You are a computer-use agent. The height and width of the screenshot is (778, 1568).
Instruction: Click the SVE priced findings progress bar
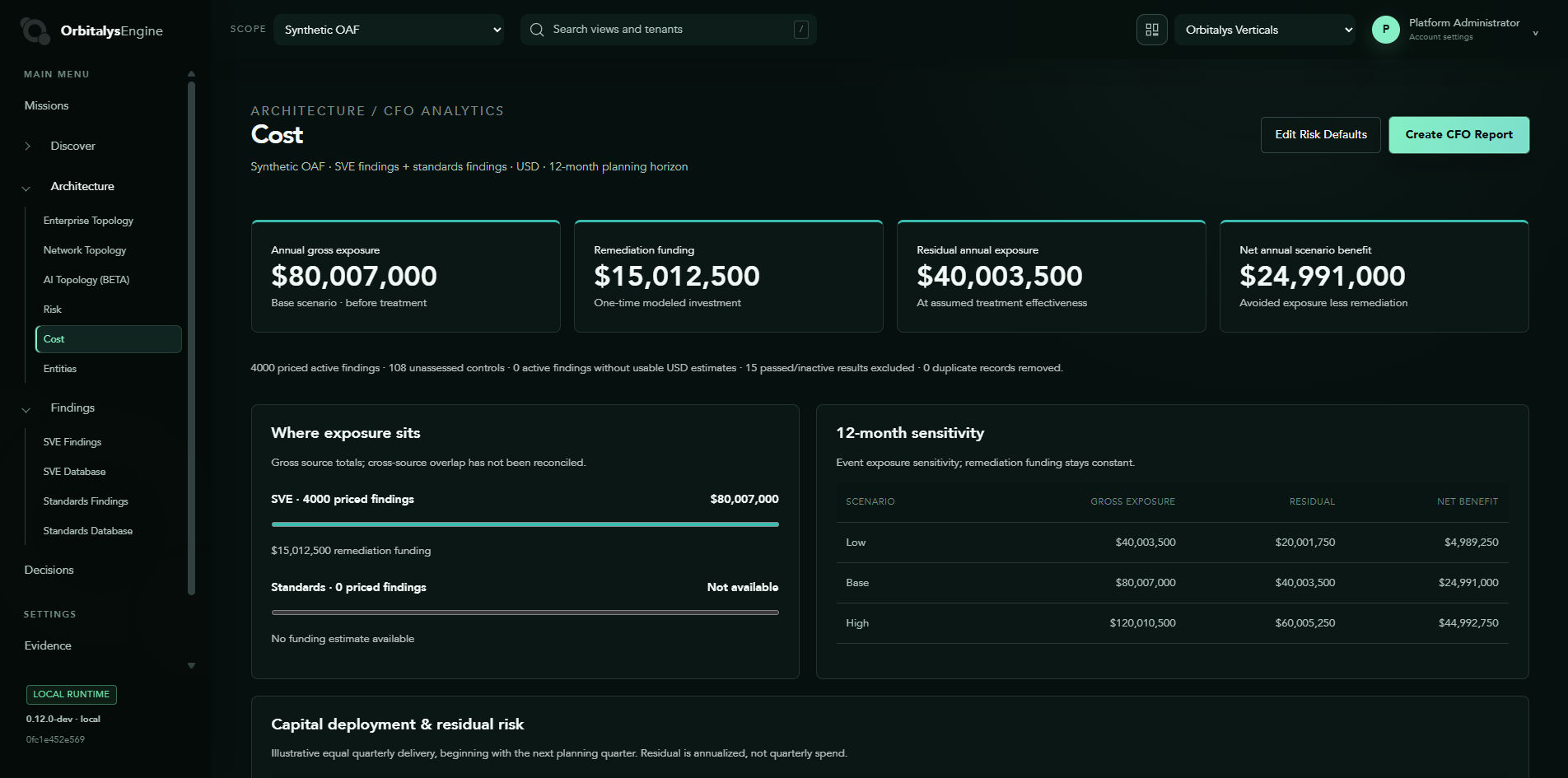(x=525, y=524)
